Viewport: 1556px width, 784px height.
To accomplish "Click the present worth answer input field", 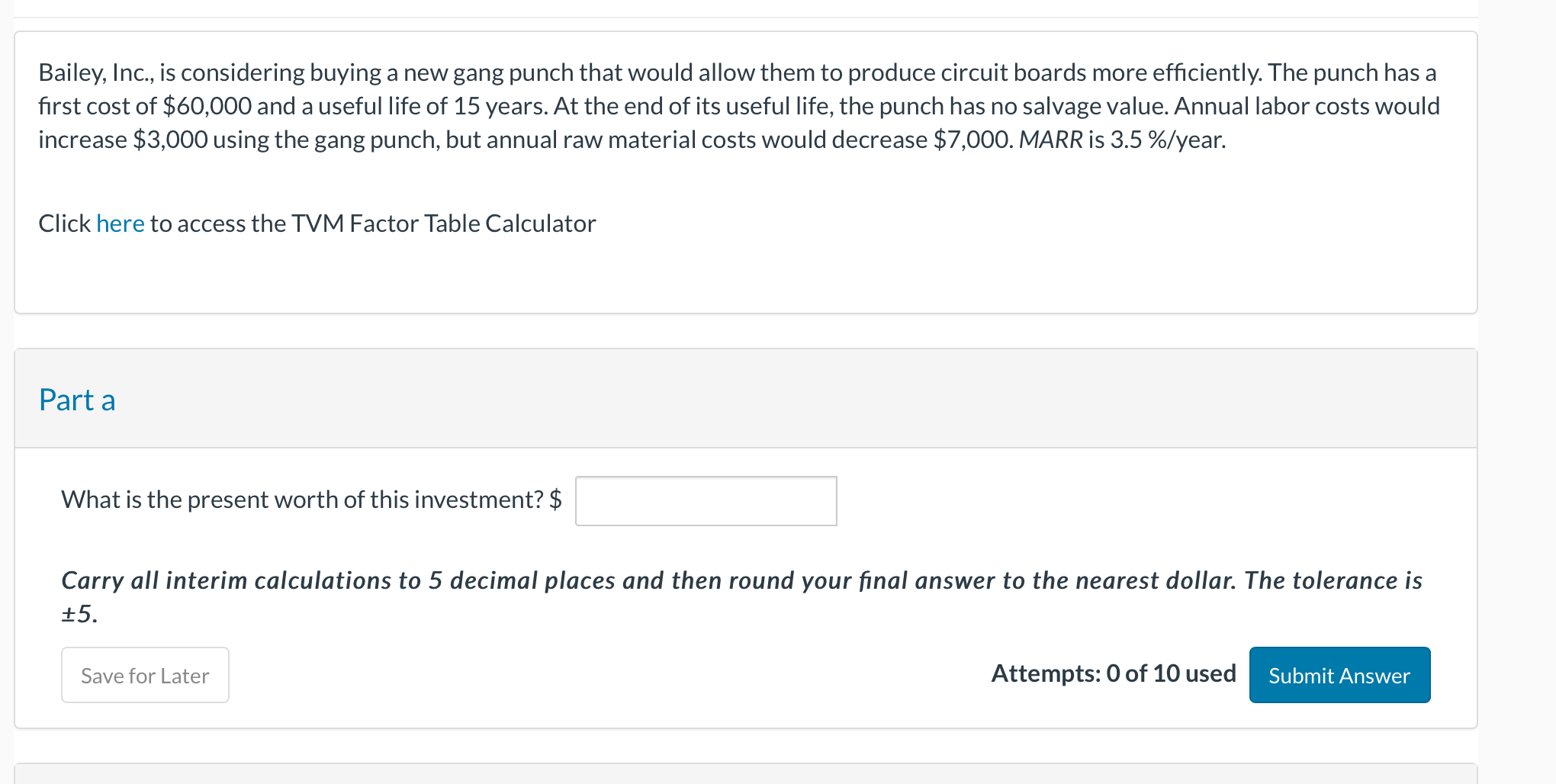I will click(x=706, y=501).
